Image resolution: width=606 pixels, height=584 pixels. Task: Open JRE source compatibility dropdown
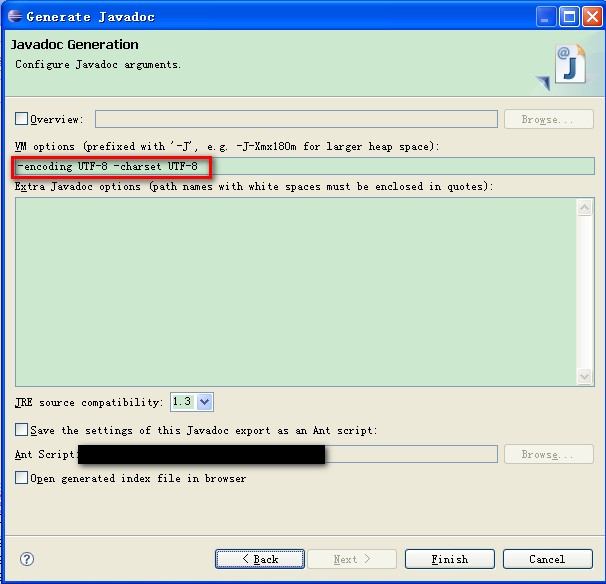204,402
